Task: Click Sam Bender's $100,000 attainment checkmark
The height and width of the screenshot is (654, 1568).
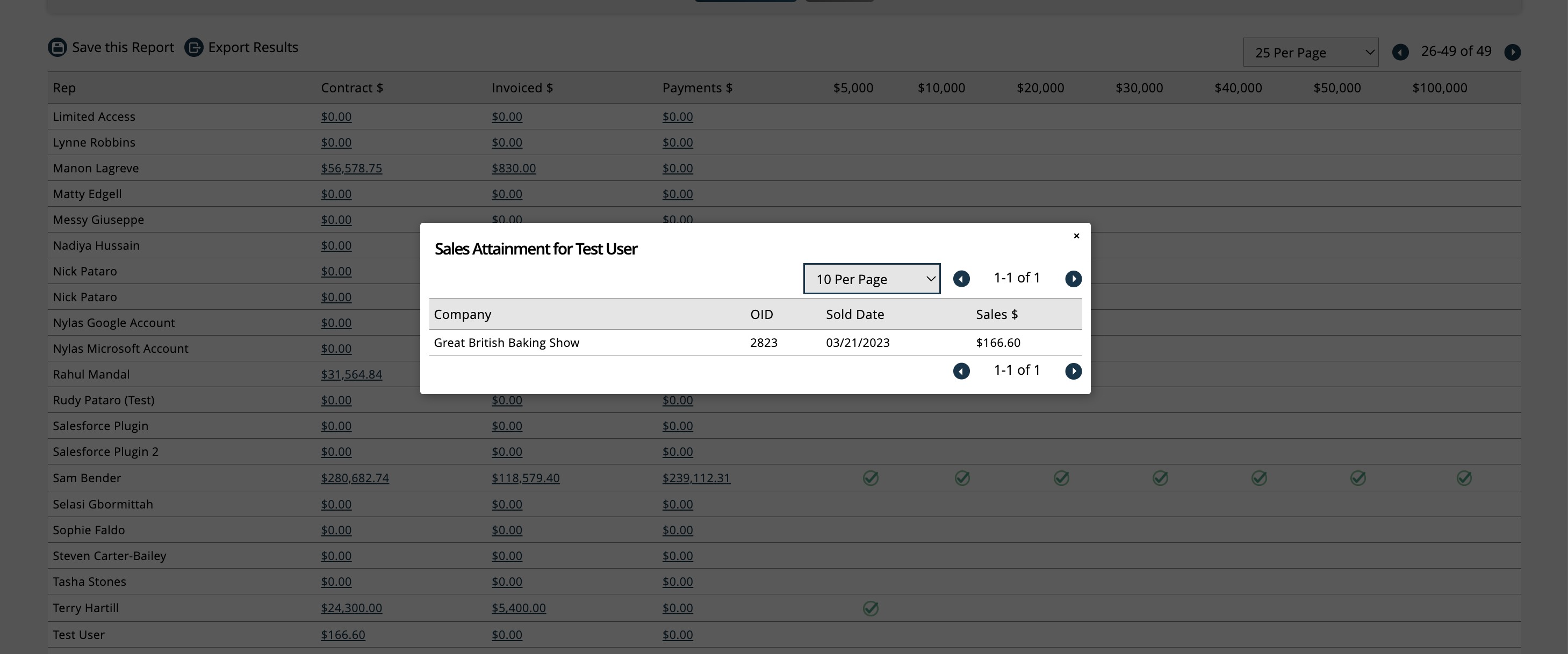Action: [1464, 479]
